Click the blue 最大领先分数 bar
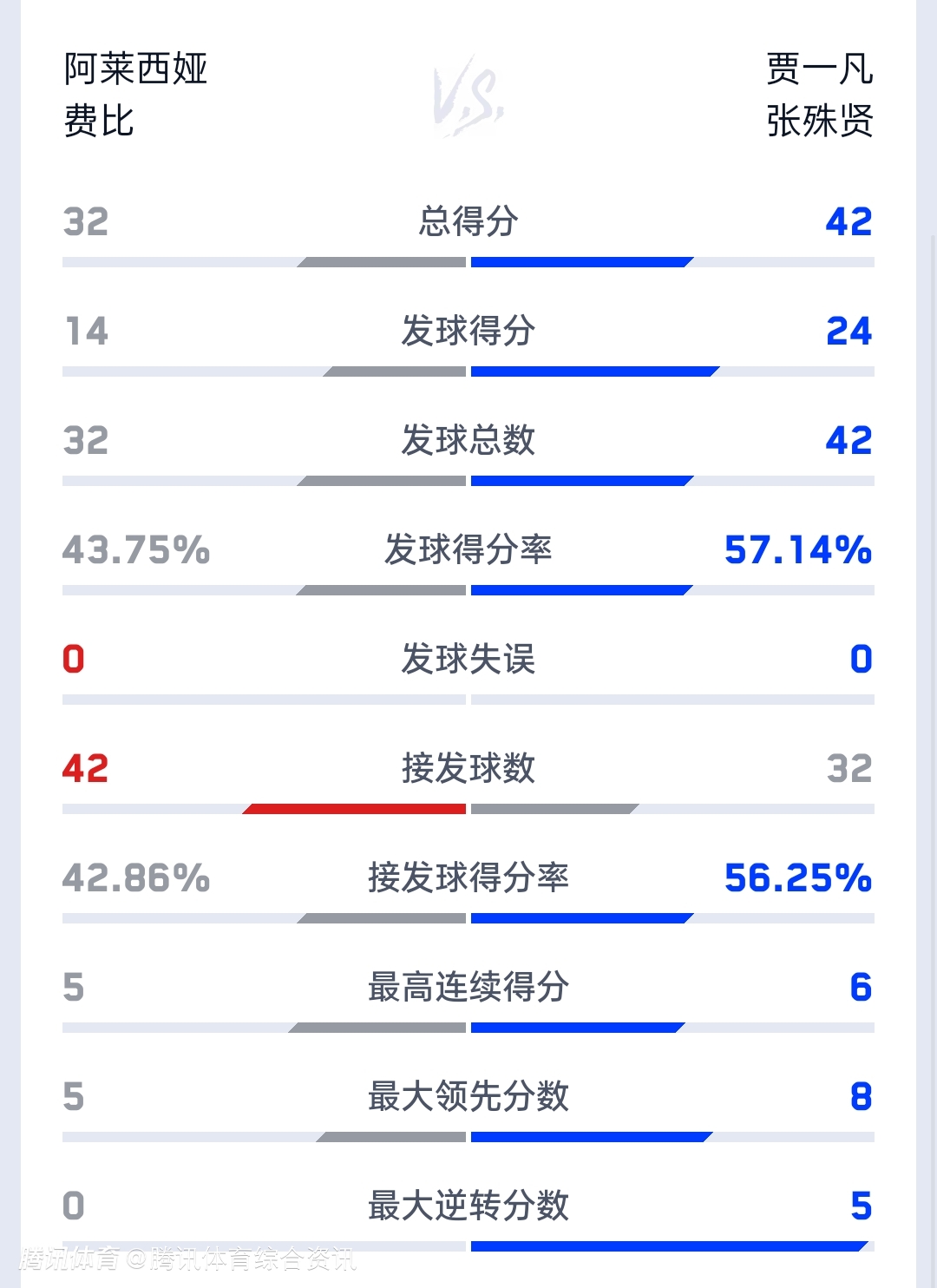This screenshot has width=937, height=1288. (592, 1137)
